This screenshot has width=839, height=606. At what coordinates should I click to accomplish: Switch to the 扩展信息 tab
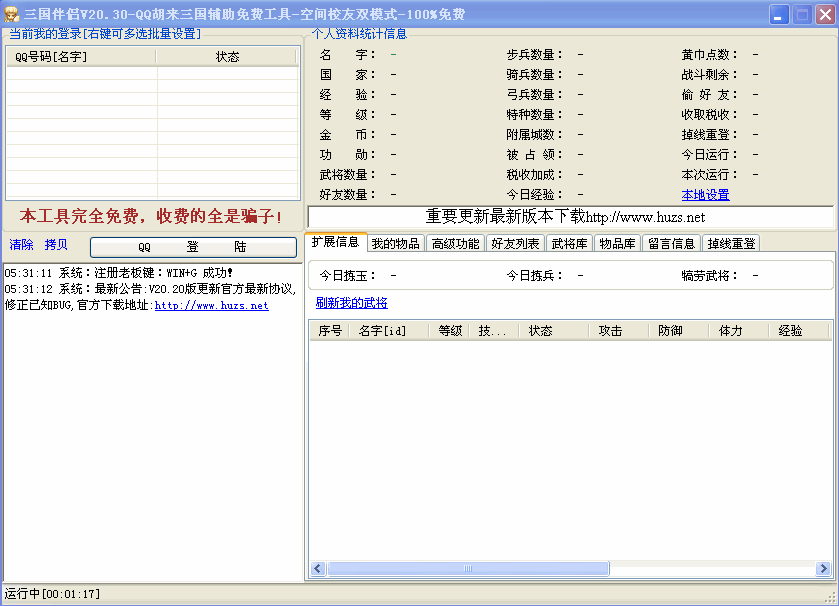click(x=335, y=242)
